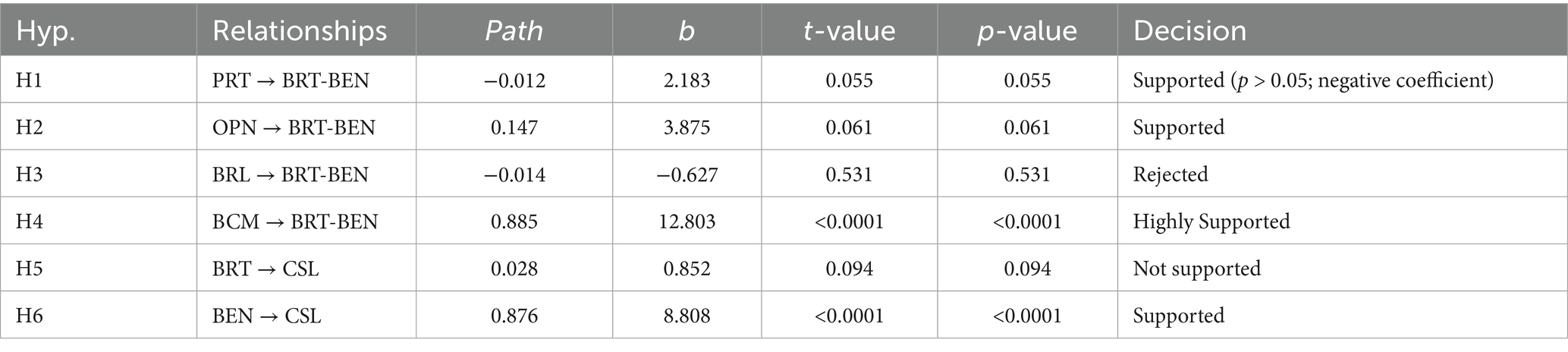Click the b value −0.627

pyautogui.click(x=687, y=174)
